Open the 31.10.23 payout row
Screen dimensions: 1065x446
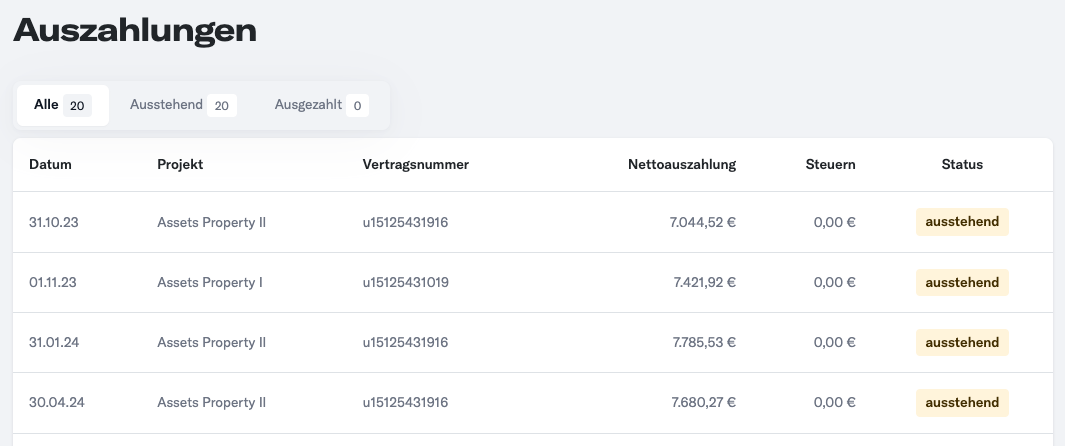coord(532,222)
